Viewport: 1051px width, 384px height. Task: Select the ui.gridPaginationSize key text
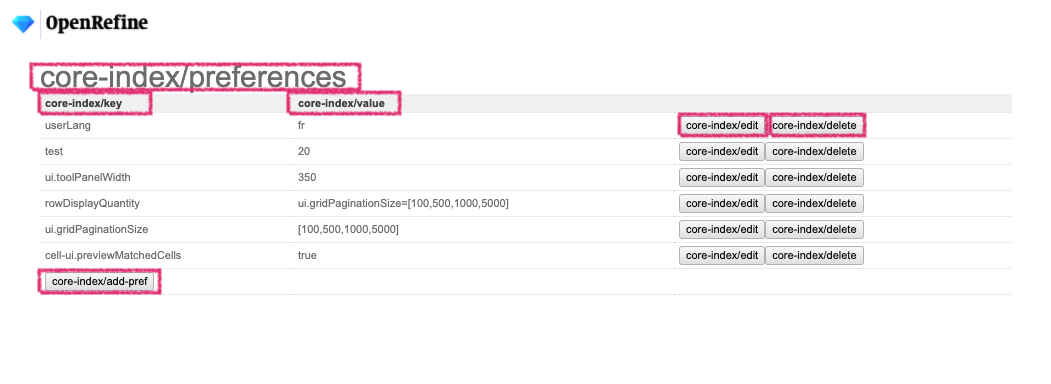click(x=97, y=229)
